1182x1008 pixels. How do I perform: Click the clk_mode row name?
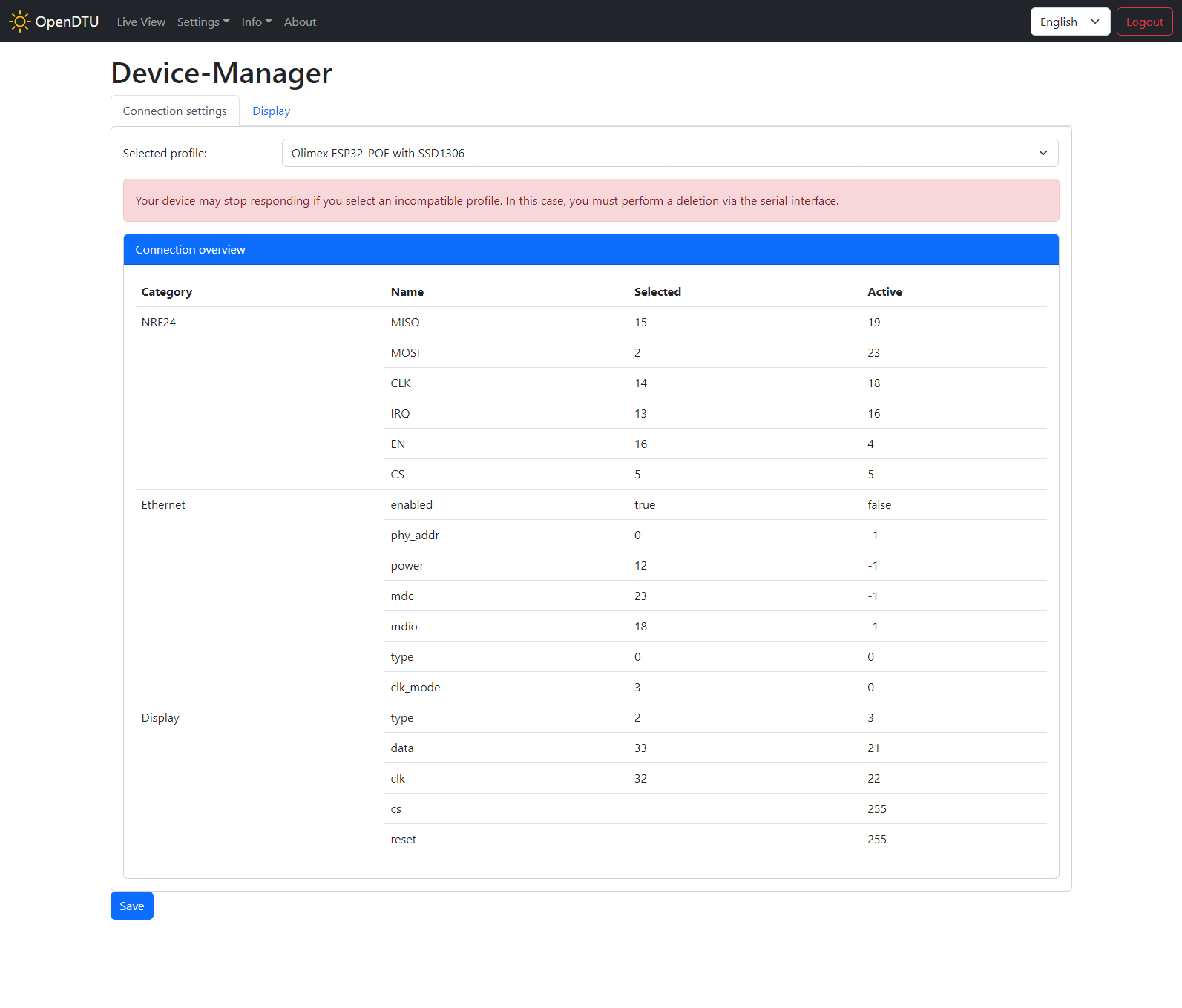click(x=415, y=688)
